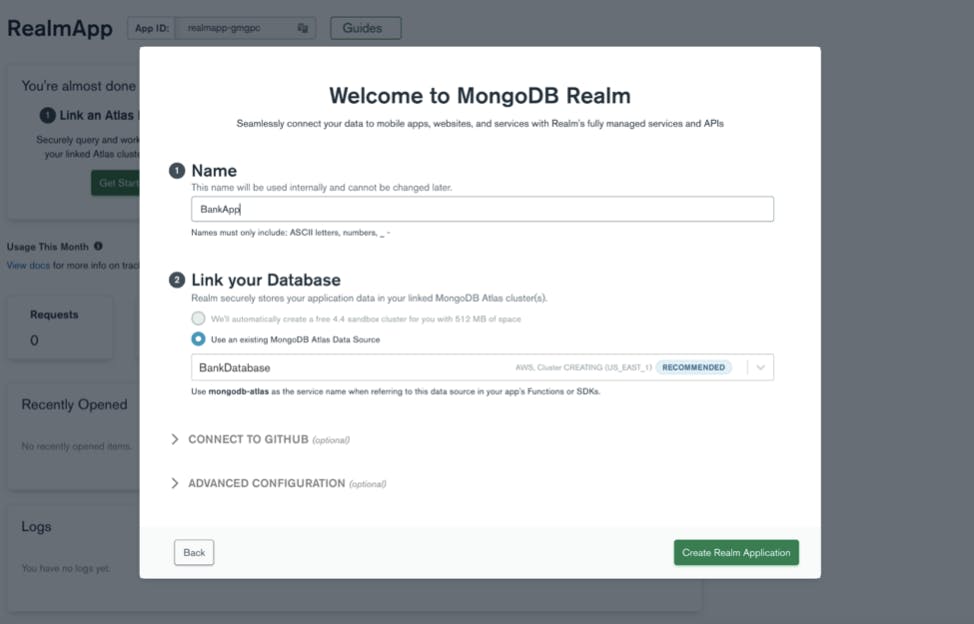Open the Guides panel
974x624 pixels.
365,28
